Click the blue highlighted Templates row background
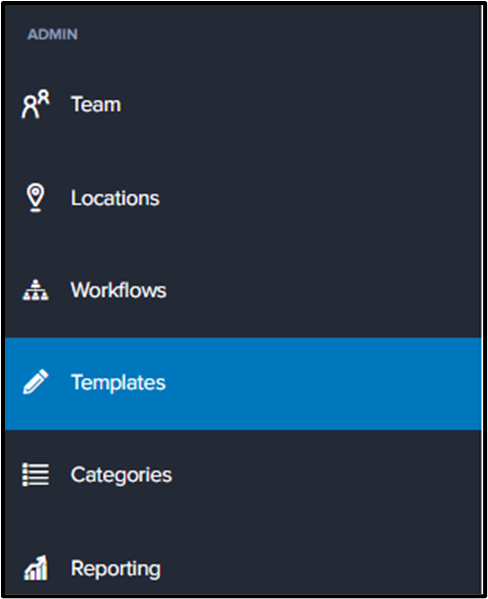 243,384
